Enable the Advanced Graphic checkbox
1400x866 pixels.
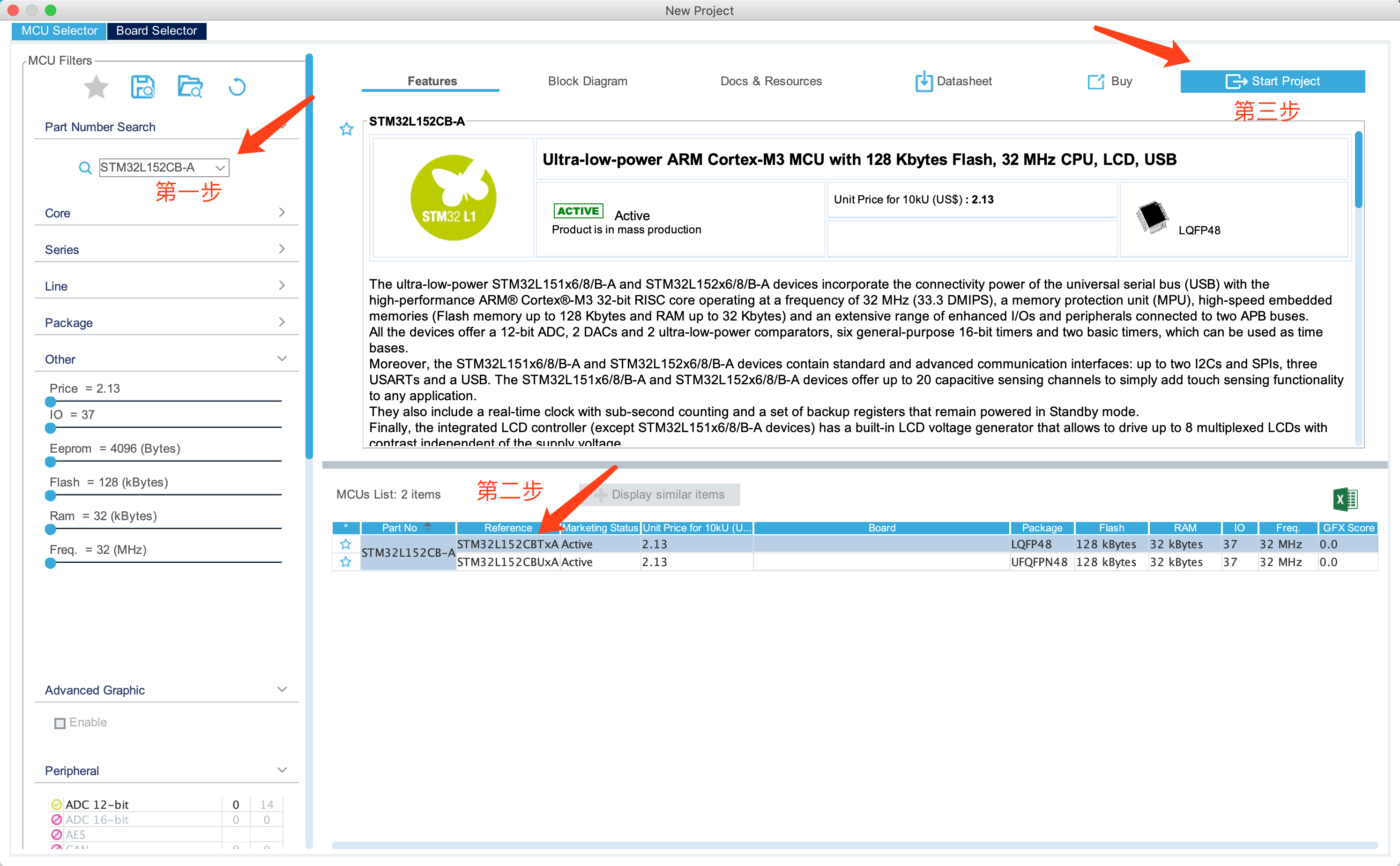[60, 723]
